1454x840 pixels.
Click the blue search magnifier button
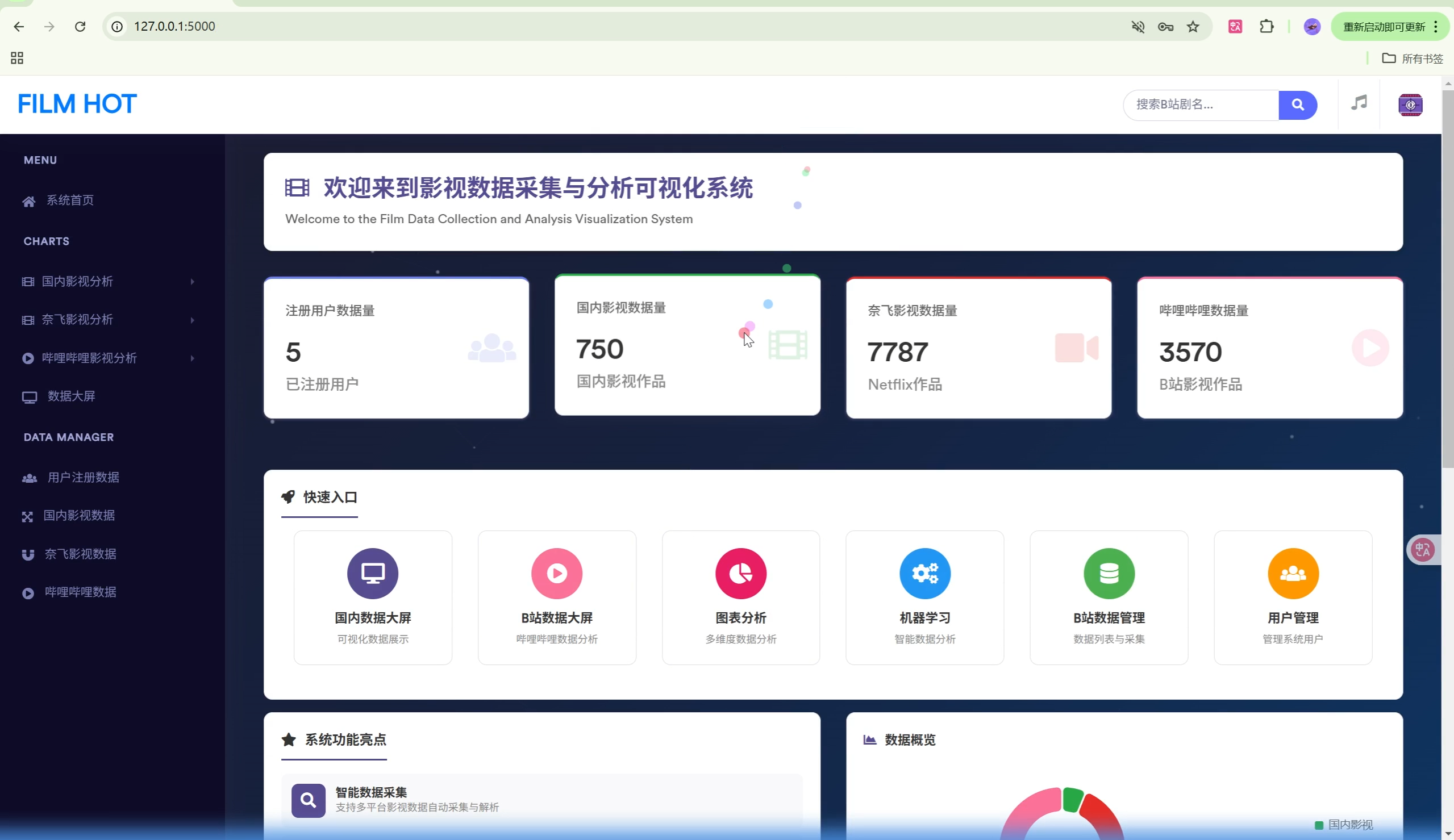tap(1297, 105)
